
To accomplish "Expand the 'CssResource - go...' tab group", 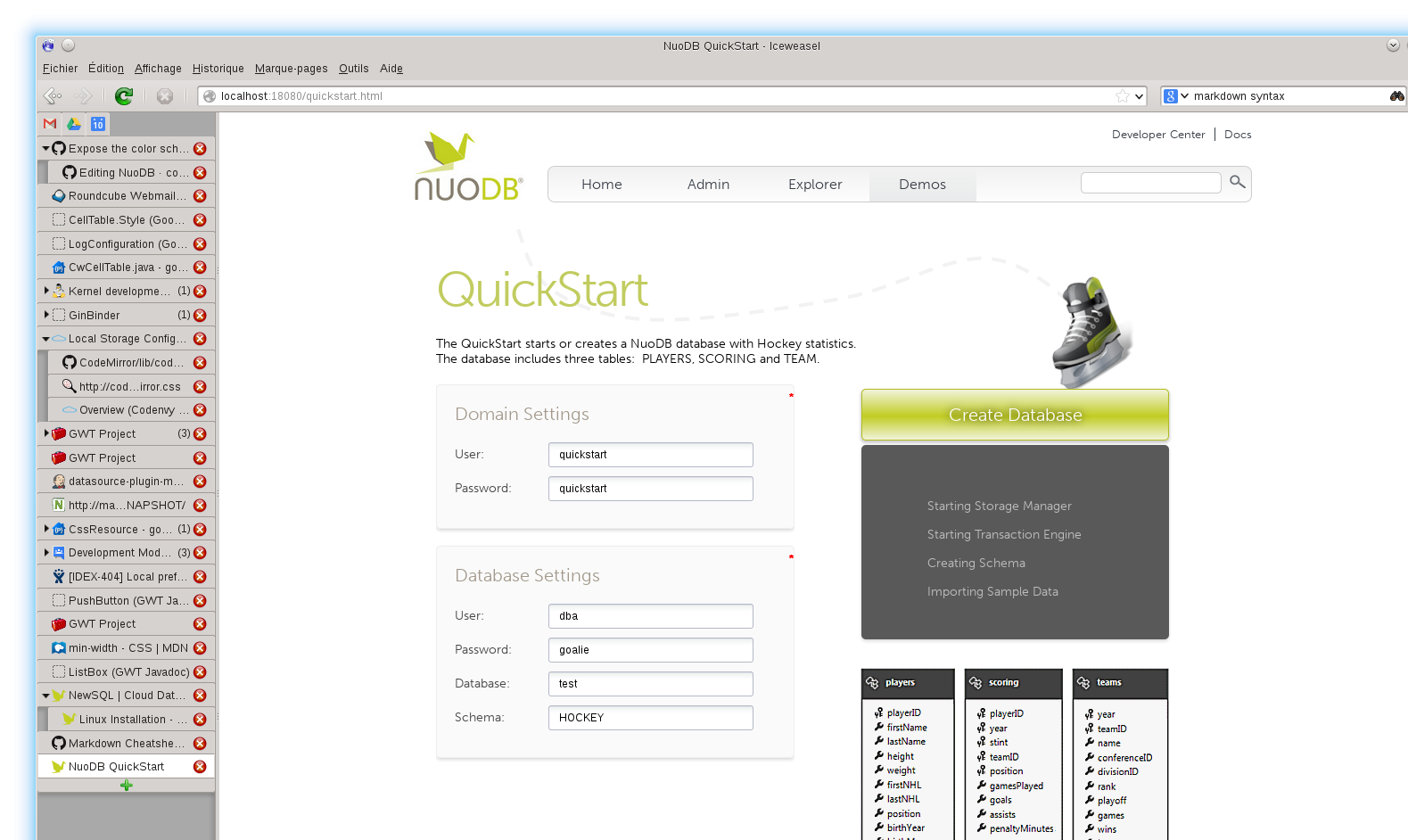I will click(x=46, y=529).
